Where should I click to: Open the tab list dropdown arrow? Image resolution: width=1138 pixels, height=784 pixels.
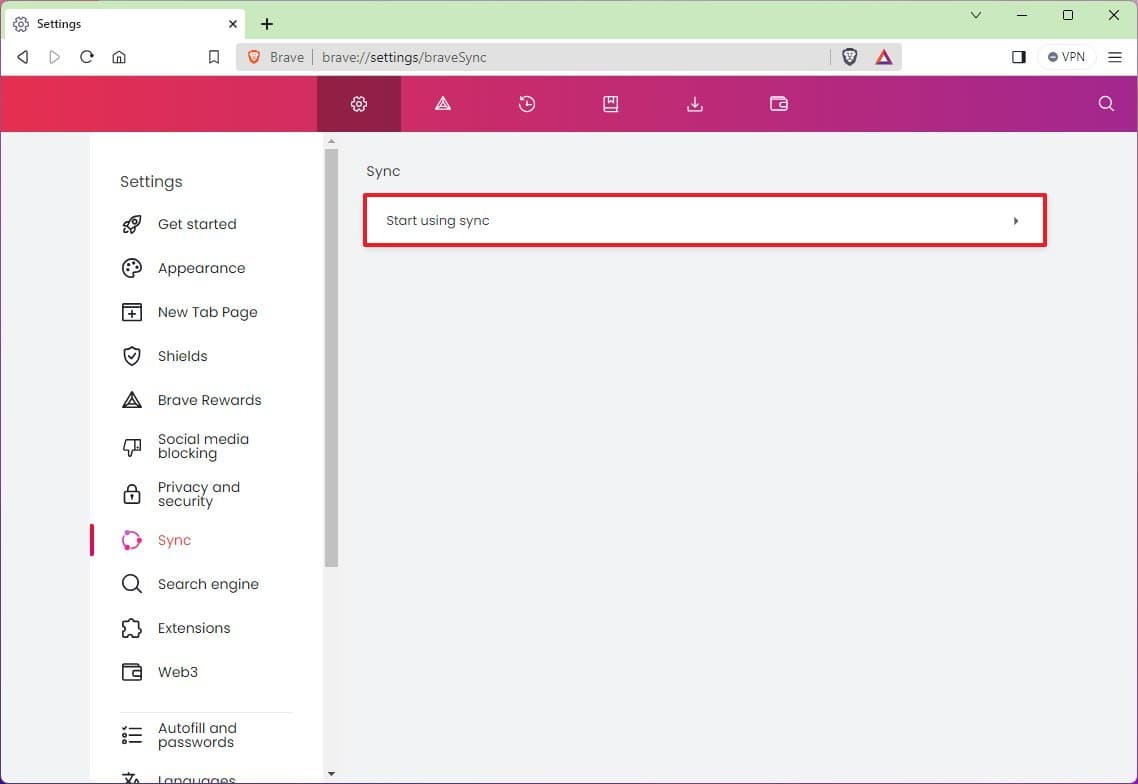tap(975, 16)
